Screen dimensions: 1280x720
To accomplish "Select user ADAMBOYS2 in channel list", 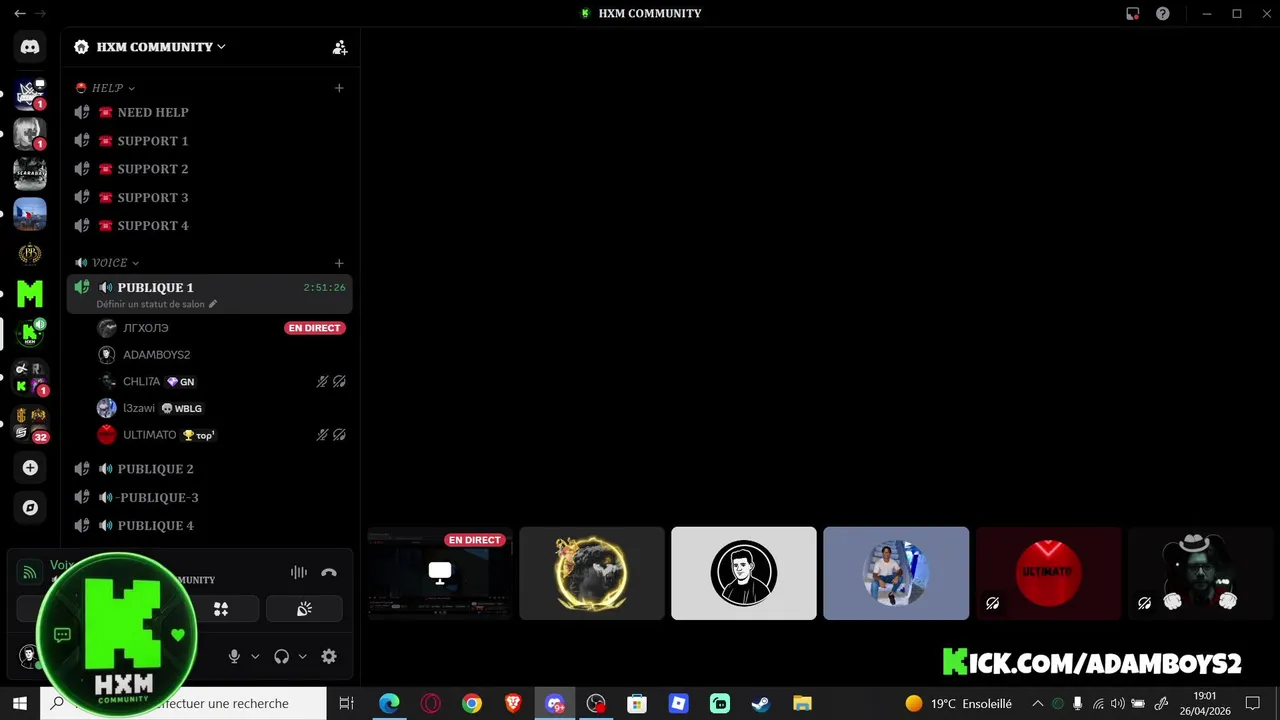I will pos(156,355).
